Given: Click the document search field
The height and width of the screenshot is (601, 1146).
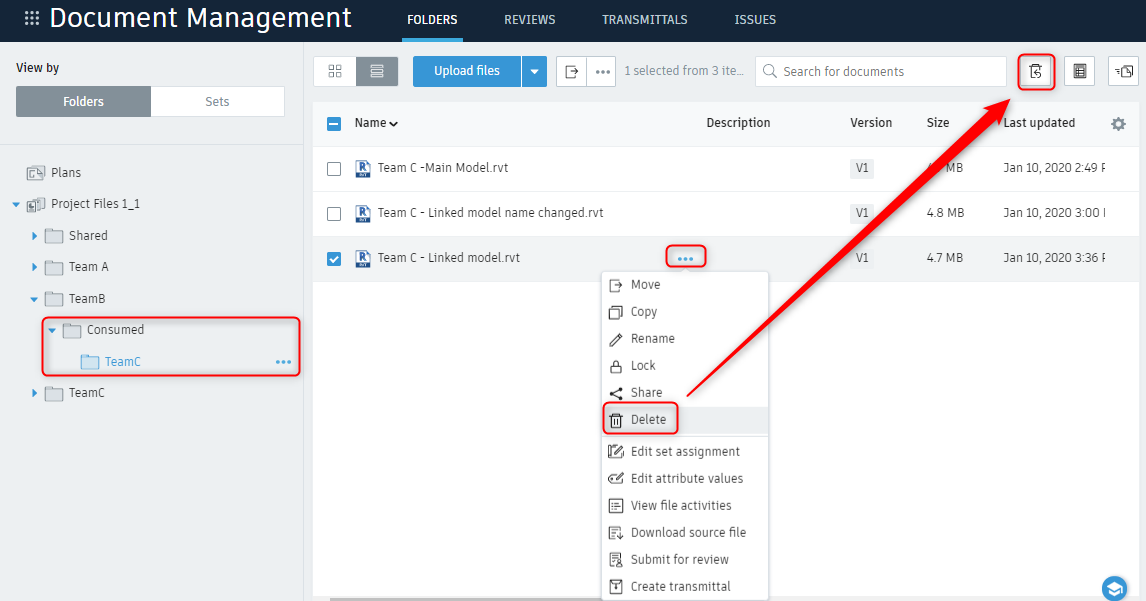Looking at the screenshot, I should (x=880, y=71).
